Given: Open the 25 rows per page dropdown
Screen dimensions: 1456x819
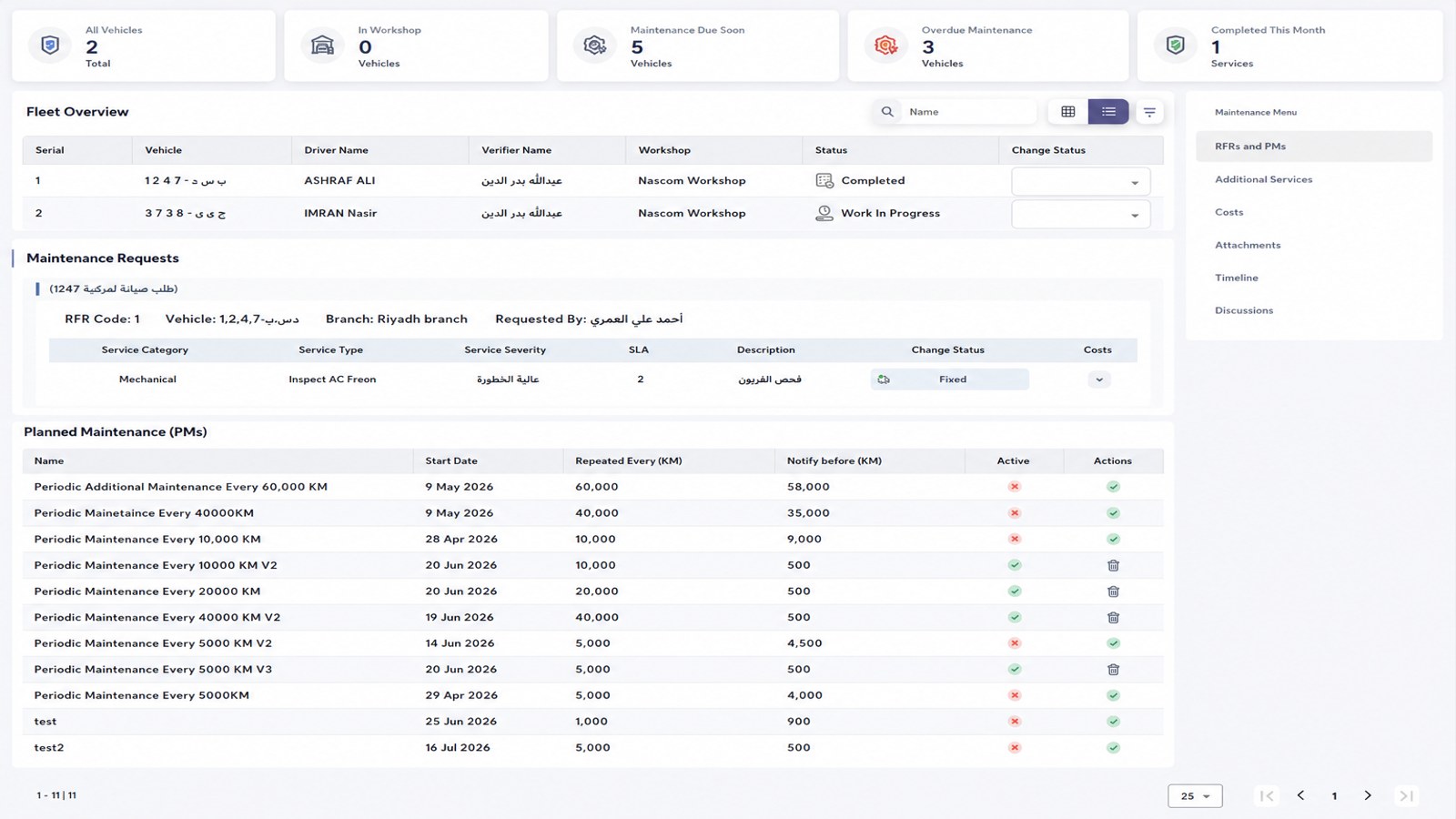Looking at the screenshot, I should click(1195, 796).
